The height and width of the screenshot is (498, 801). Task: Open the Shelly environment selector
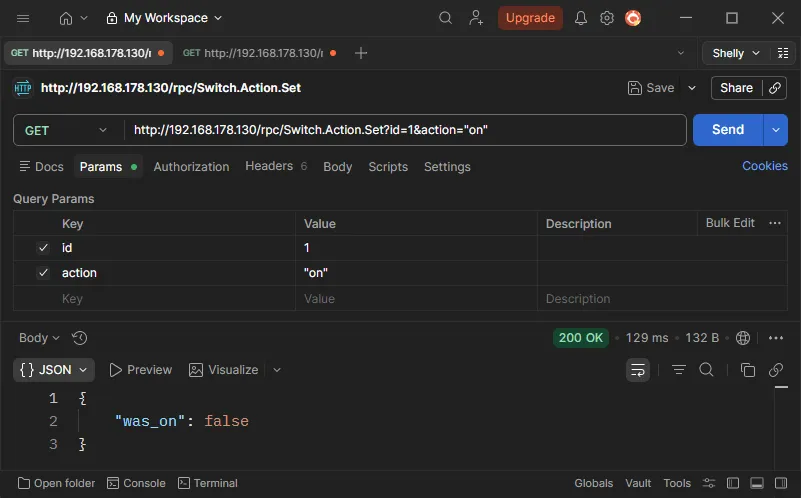[x=736, y=53]
